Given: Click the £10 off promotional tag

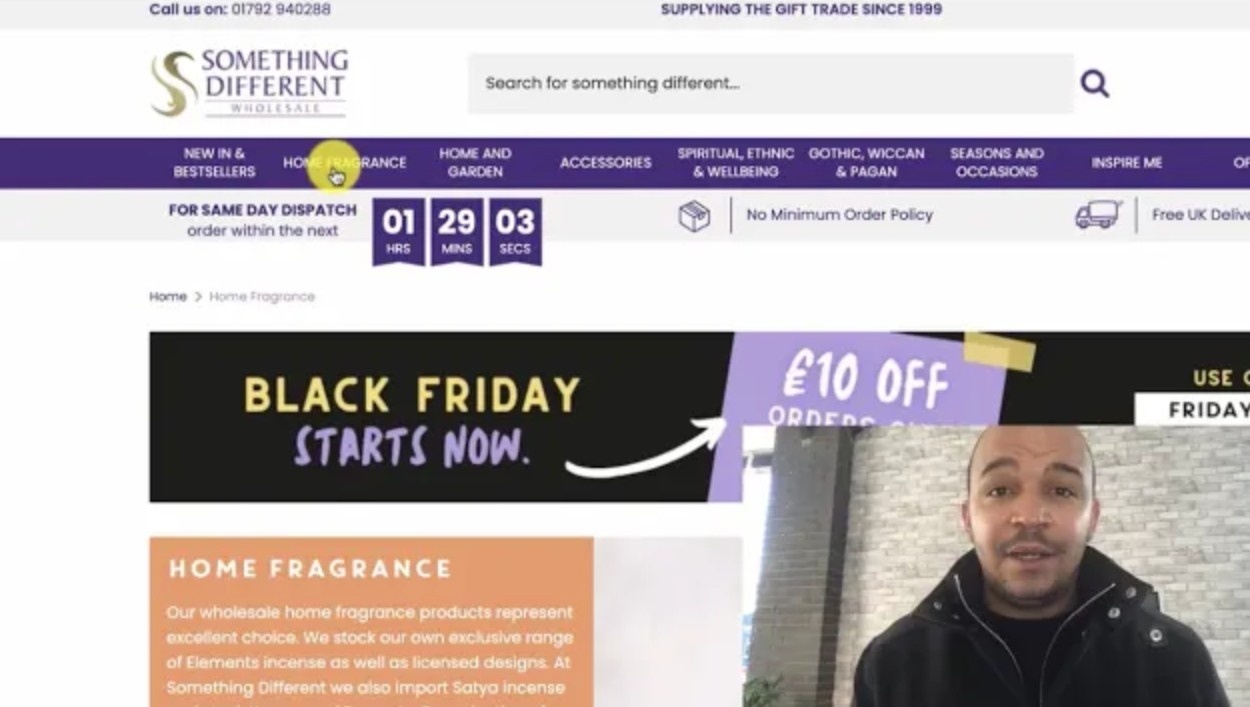Looking at the screenshot, I should pyautogui.click(x=866, y=380).
